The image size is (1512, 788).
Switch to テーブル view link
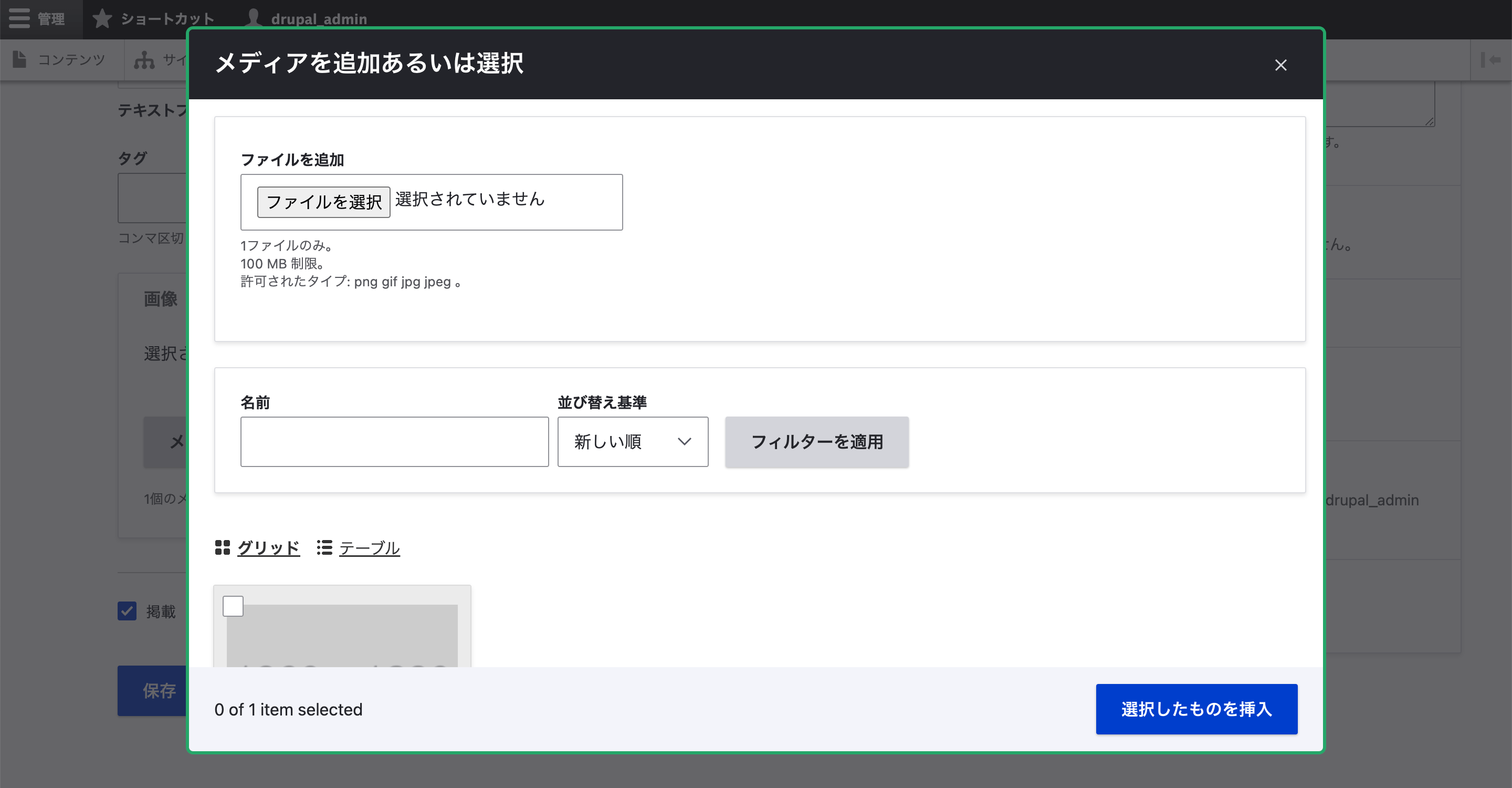click(369, 548)
